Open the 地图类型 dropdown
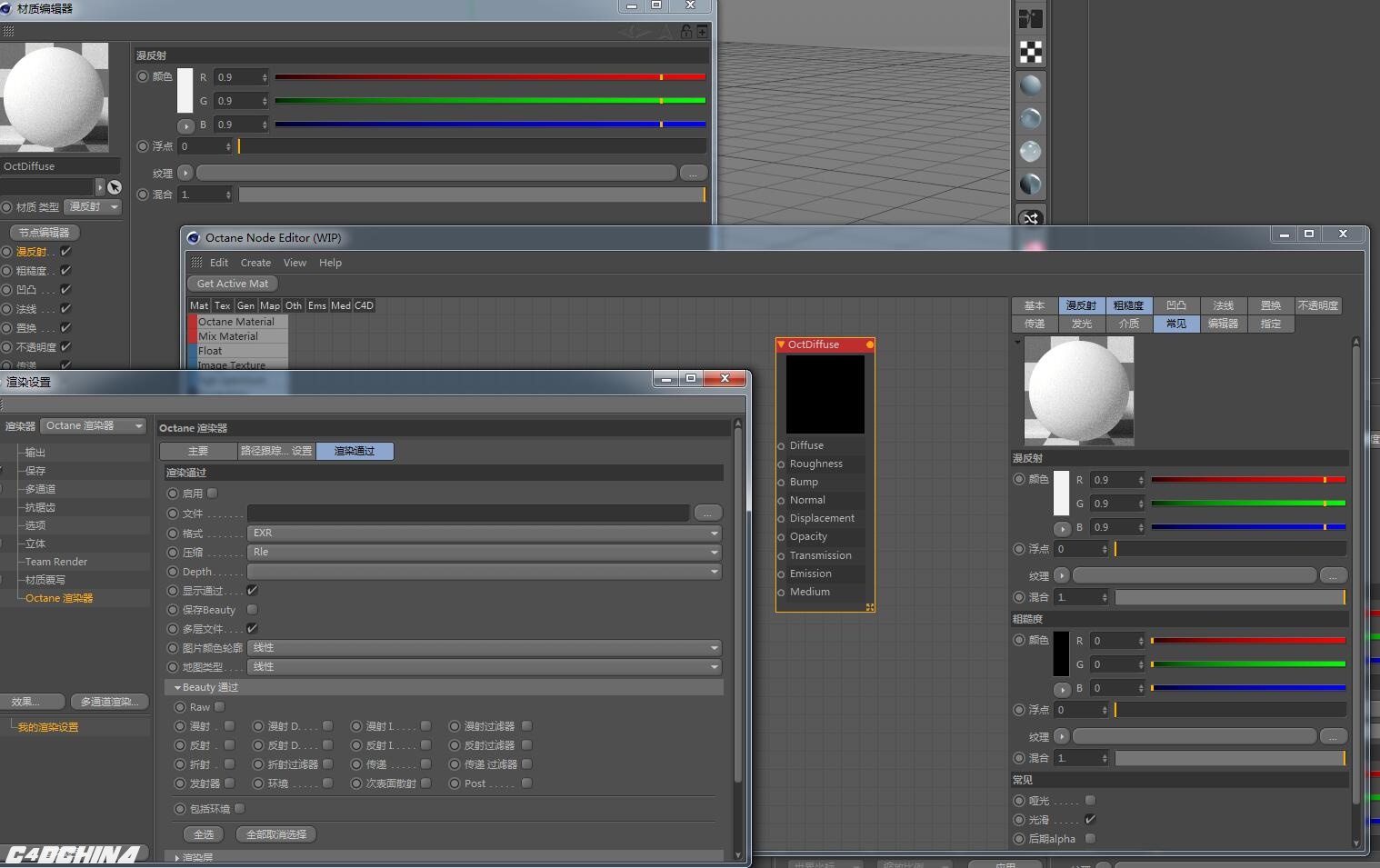This screenshot has width=1380, height=868. tap(484, 667)
